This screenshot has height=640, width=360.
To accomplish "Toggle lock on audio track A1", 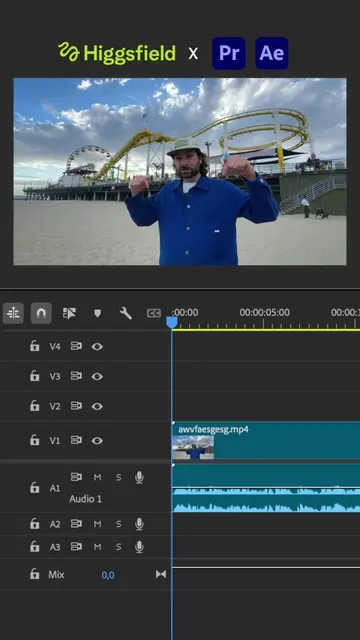I will [35, 488].
